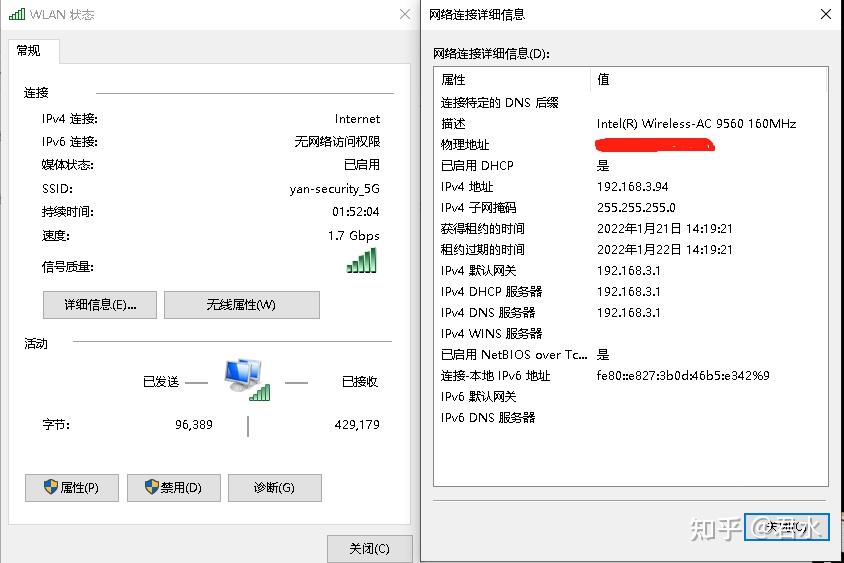Click SSID value yan-security_5G

click(x=334, y=189)
